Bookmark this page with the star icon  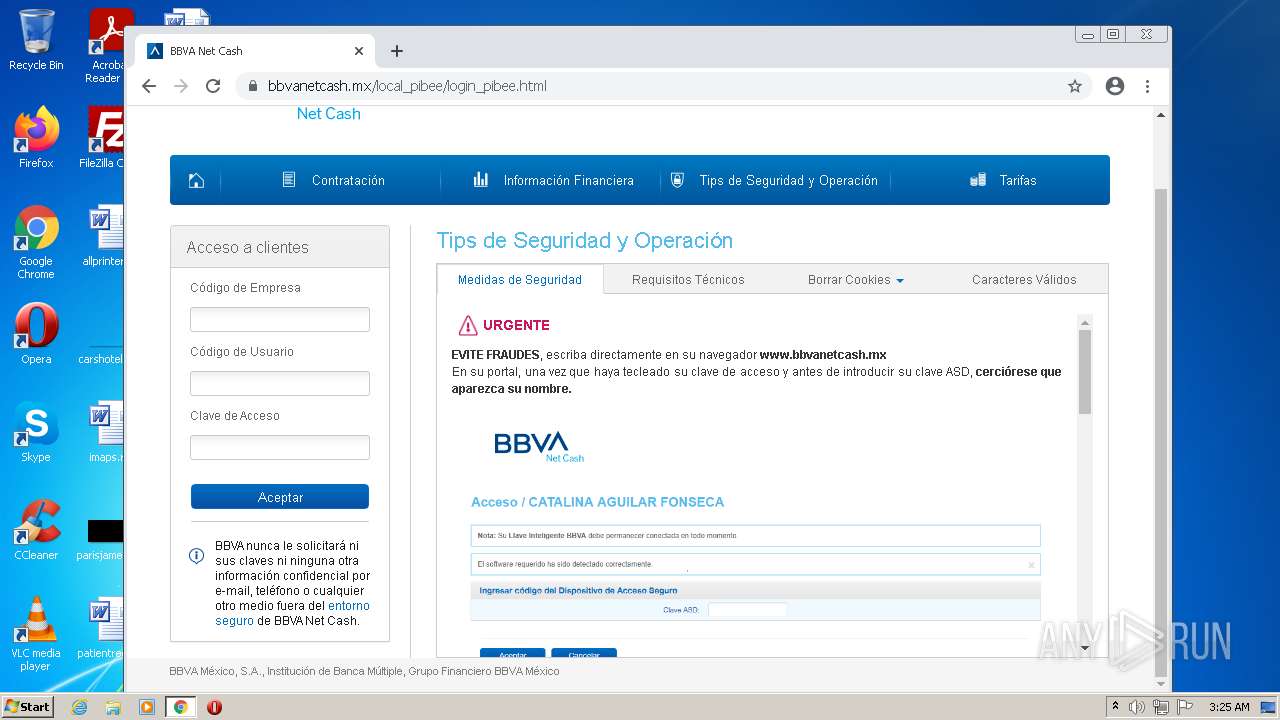click(1075, 86)
